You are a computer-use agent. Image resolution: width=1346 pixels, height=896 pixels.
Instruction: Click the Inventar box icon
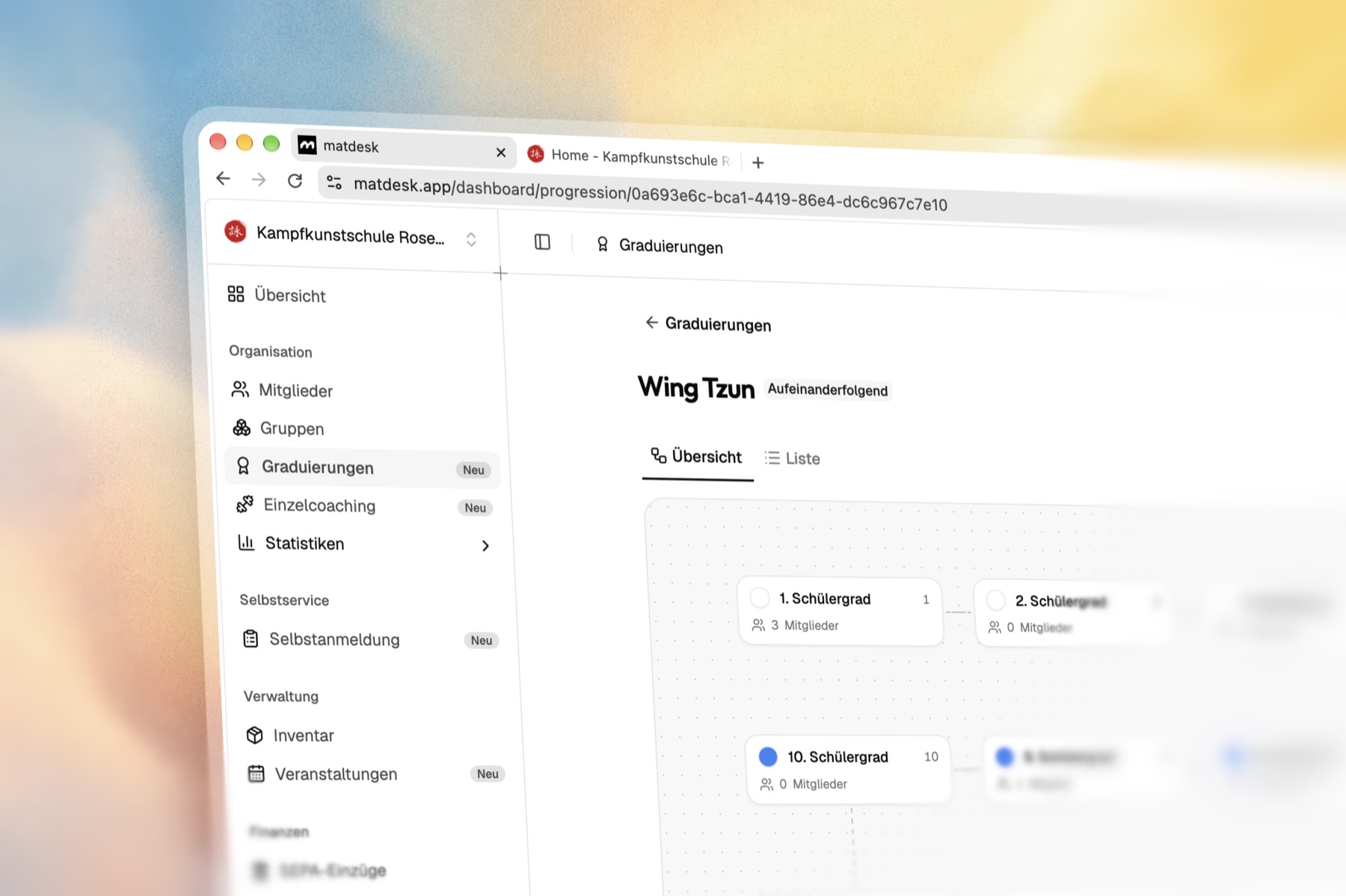[x=254, y=735]
